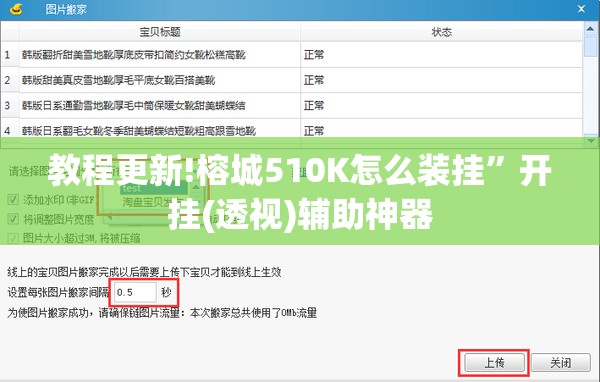Click the scrollbar up arrow of the table

coord(590,29)
